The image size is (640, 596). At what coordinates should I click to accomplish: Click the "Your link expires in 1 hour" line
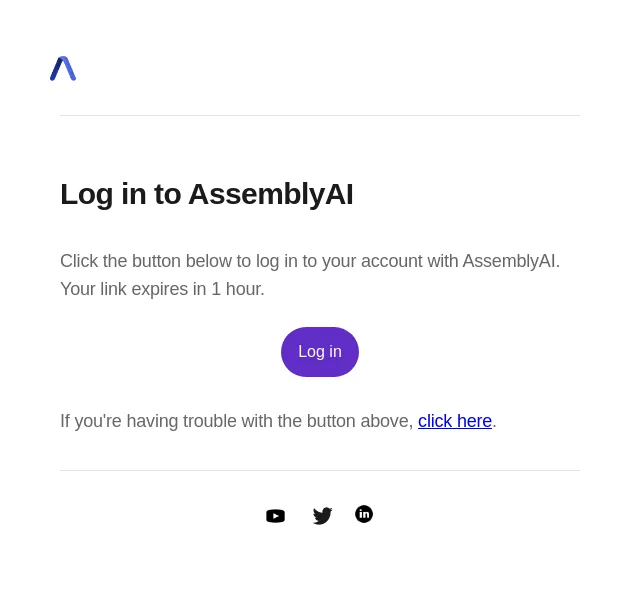pos(162,289)
